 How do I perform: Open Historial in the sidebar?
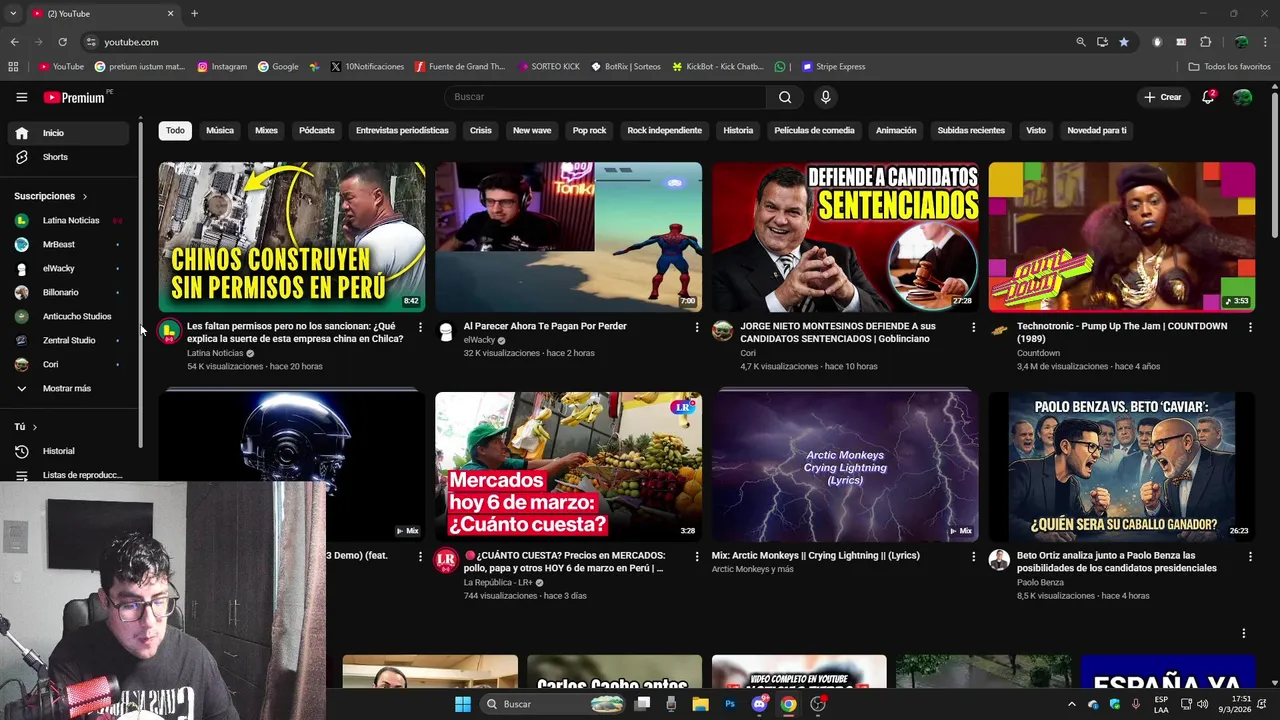click(69, 451)
